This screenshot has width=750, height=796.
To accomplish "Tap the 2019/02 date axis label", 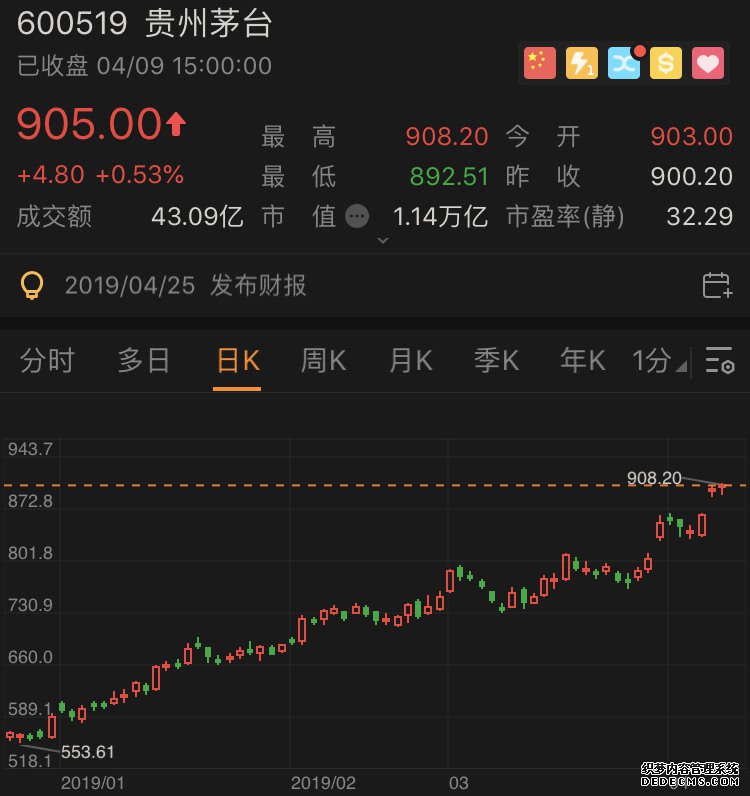I will pos(323,783).
